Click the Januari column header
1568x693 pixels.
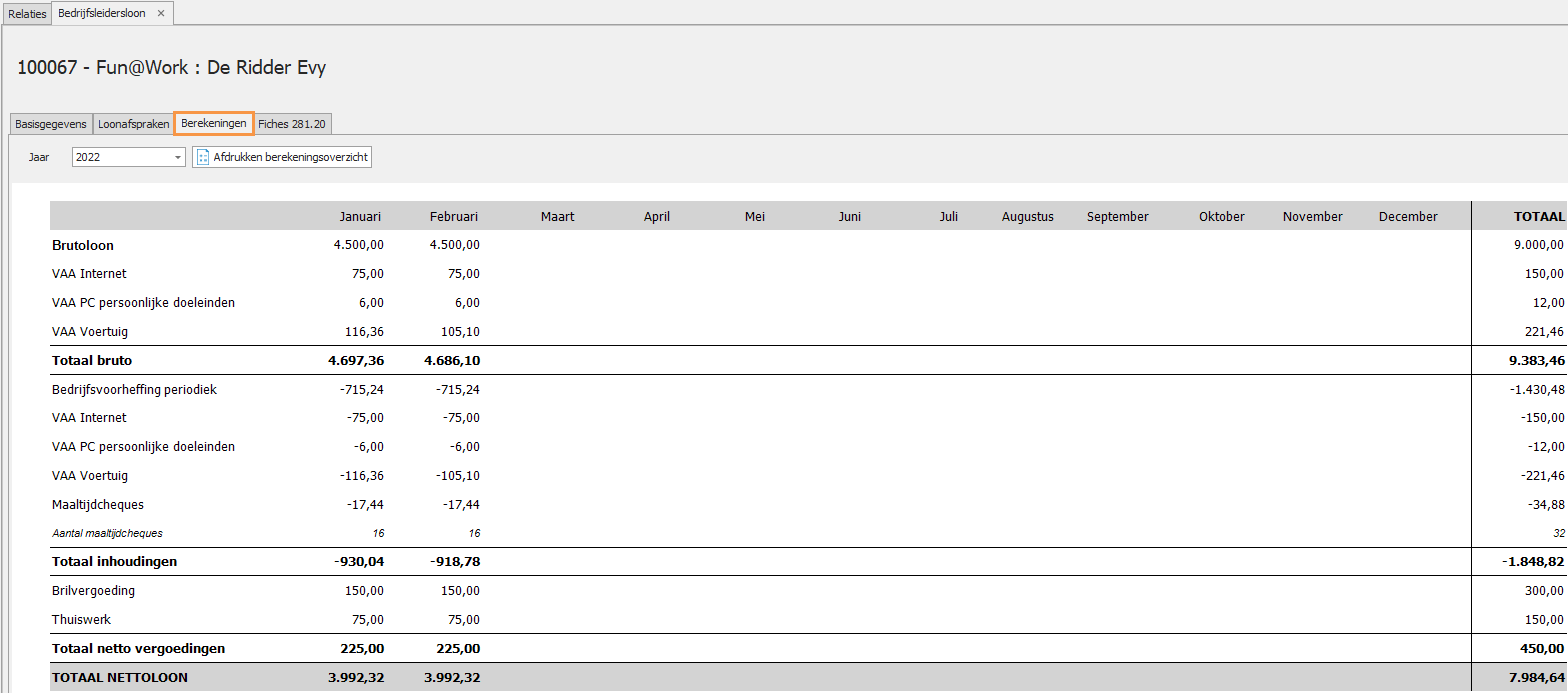point(361,216)
